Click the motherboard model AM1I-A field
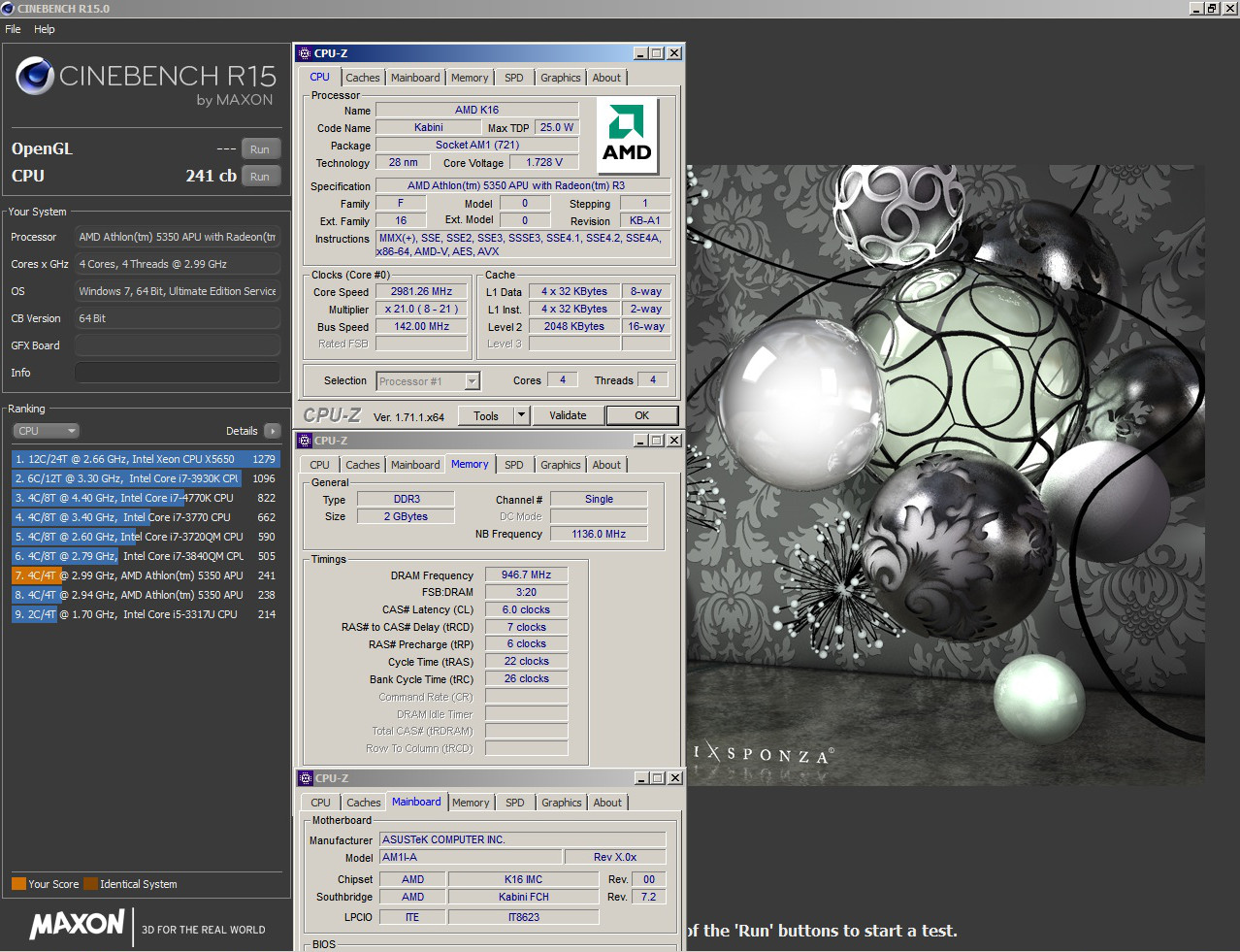 coord(471,857)
